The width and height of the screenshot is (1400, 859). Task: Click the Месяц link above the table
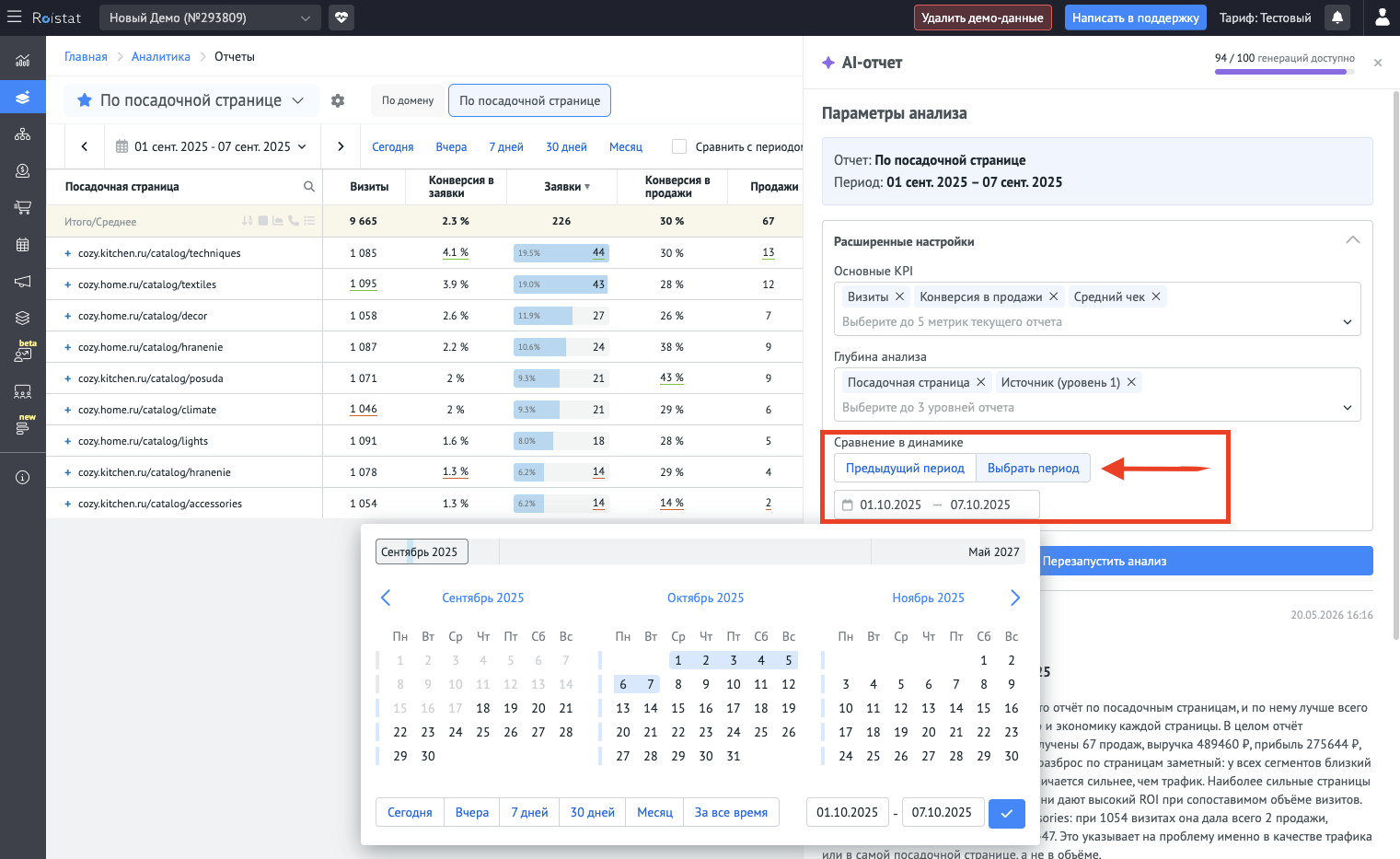click(626, 146)
